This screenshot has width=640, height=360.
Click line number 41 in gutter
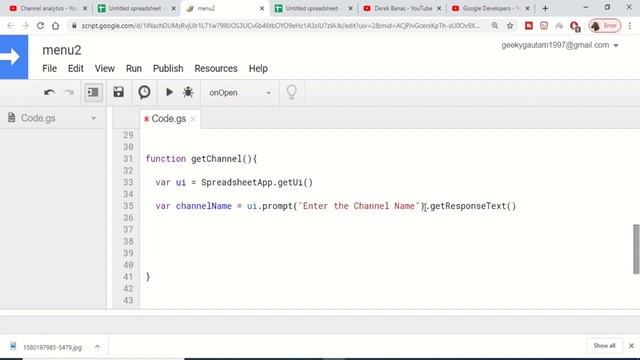128,277
